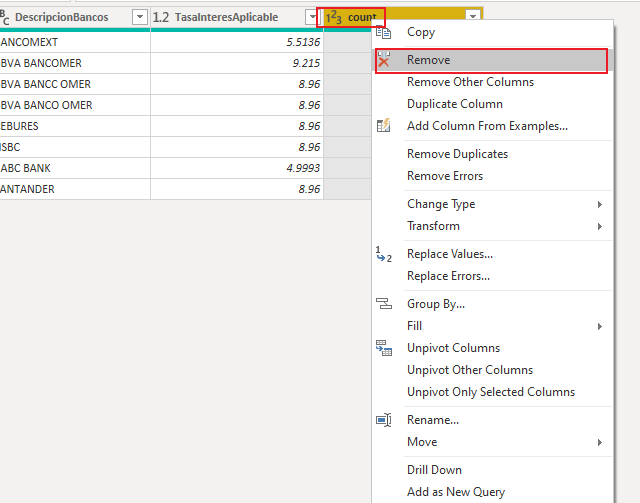Click the BVA BANCOMER cell
640x503 pixels.
click(x=75, y=63)
